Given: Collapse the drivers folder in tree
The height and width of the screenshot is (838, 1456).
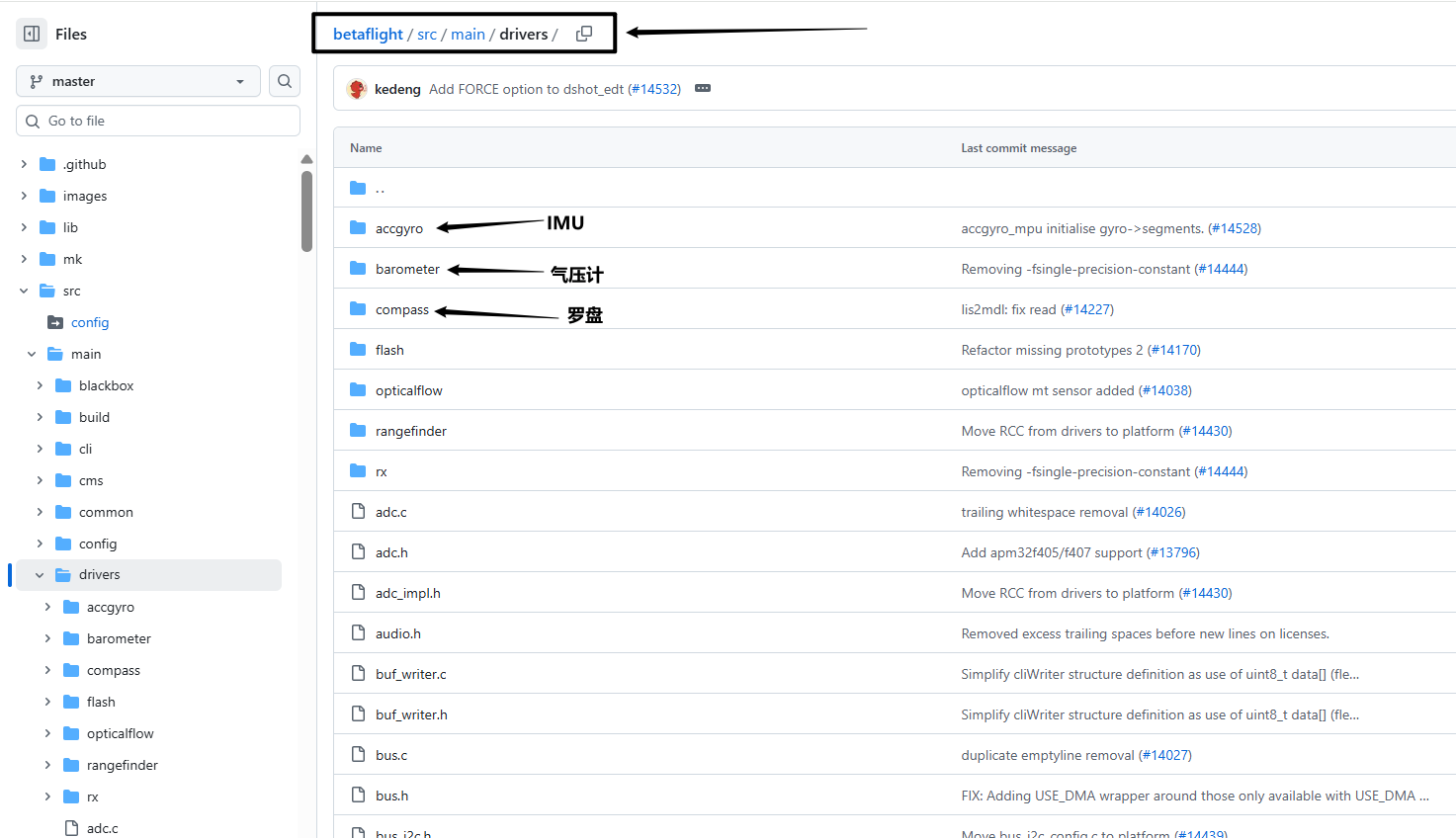Looking at the screenshot, I should click(x=40, y=575).
